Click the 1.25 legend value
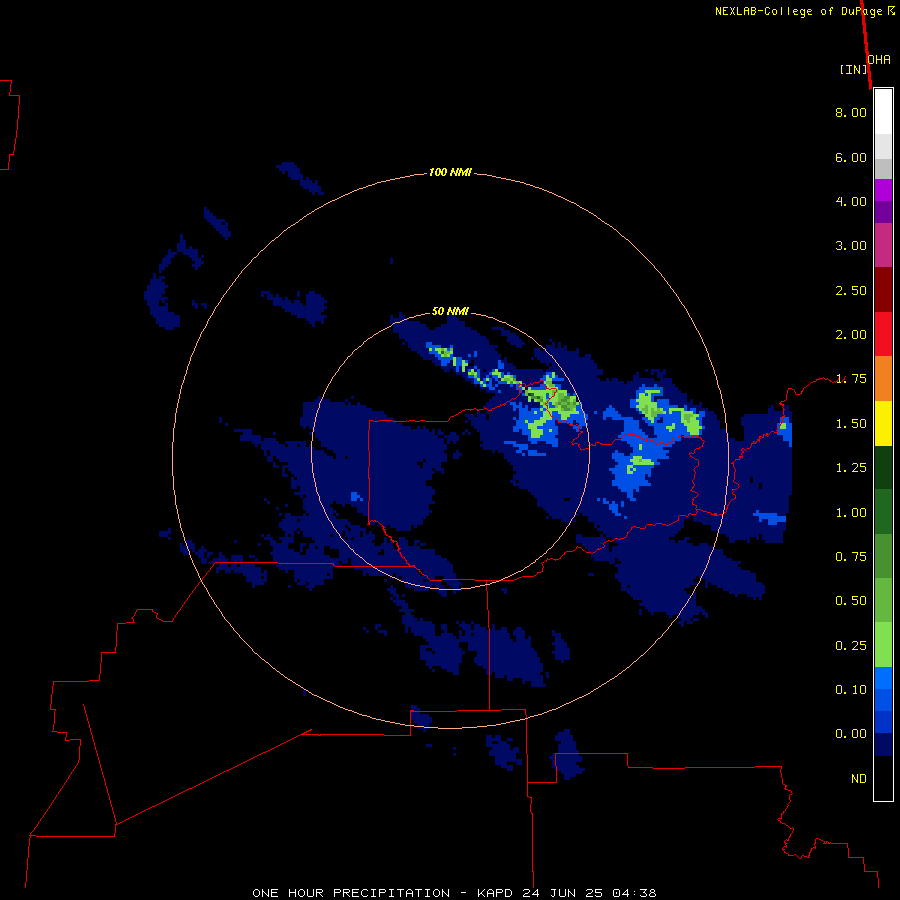The image size is (900, 900). (x=851, y=468)
